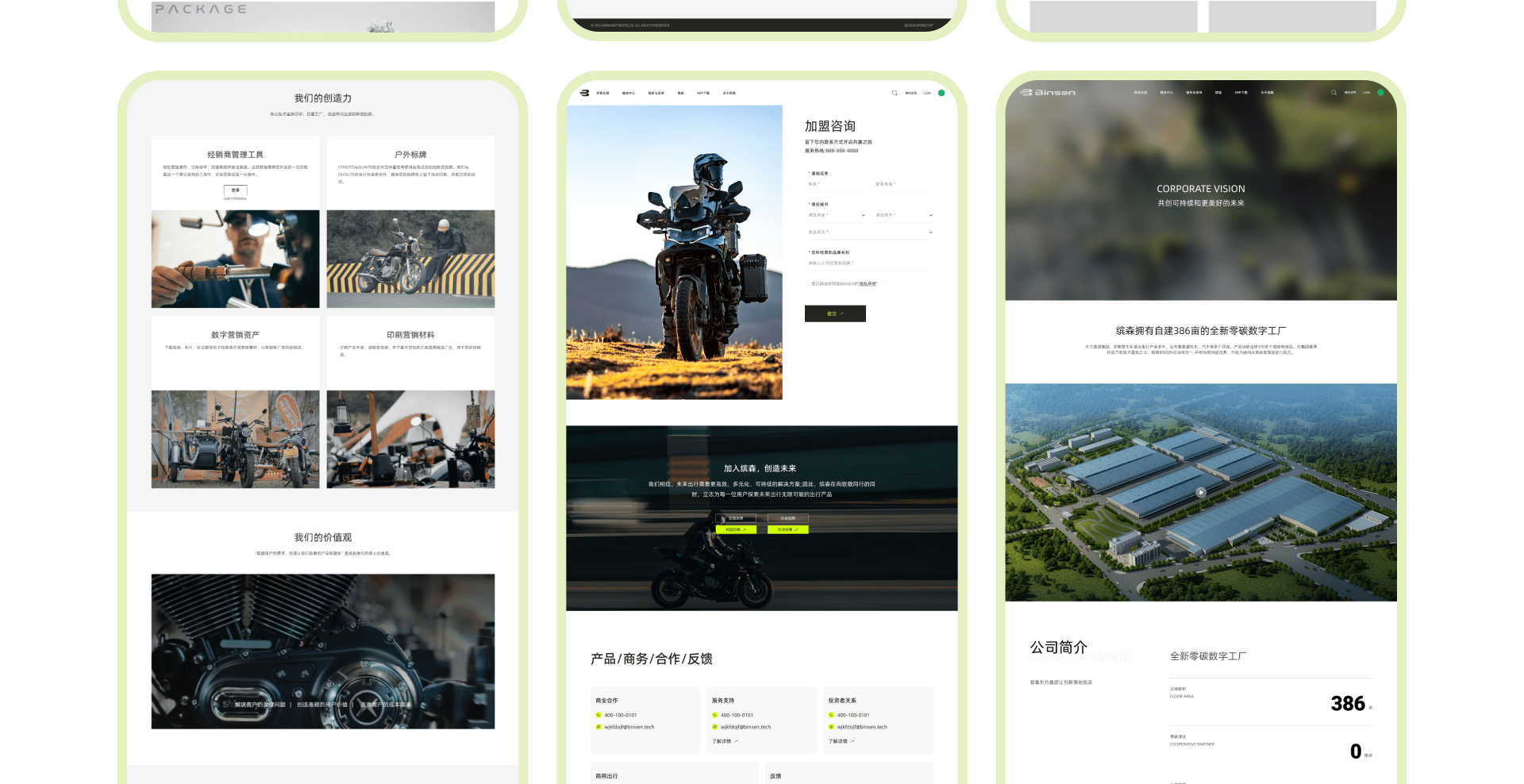1524x784 pixels.
Task: Click the third menu item in the Corporate Vision header
Action: pos(1194,92)
